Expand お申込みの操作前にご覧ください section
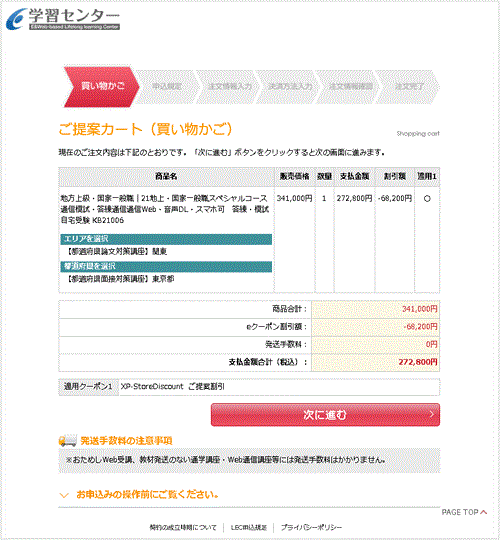This screenshot has width=500, height=540. tap(139, 495)
